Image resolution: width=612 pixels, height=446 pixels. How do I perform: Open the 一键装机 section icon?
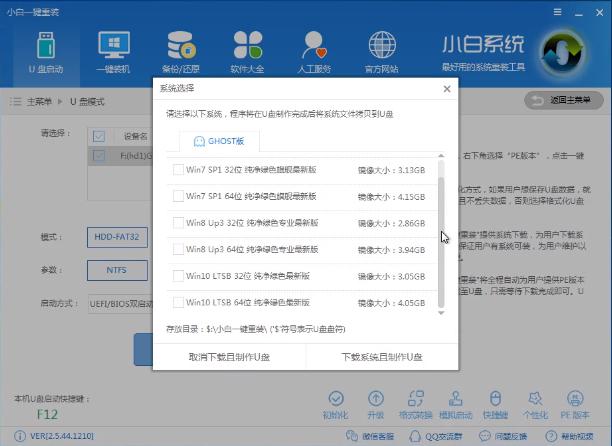tap(113, 45)
